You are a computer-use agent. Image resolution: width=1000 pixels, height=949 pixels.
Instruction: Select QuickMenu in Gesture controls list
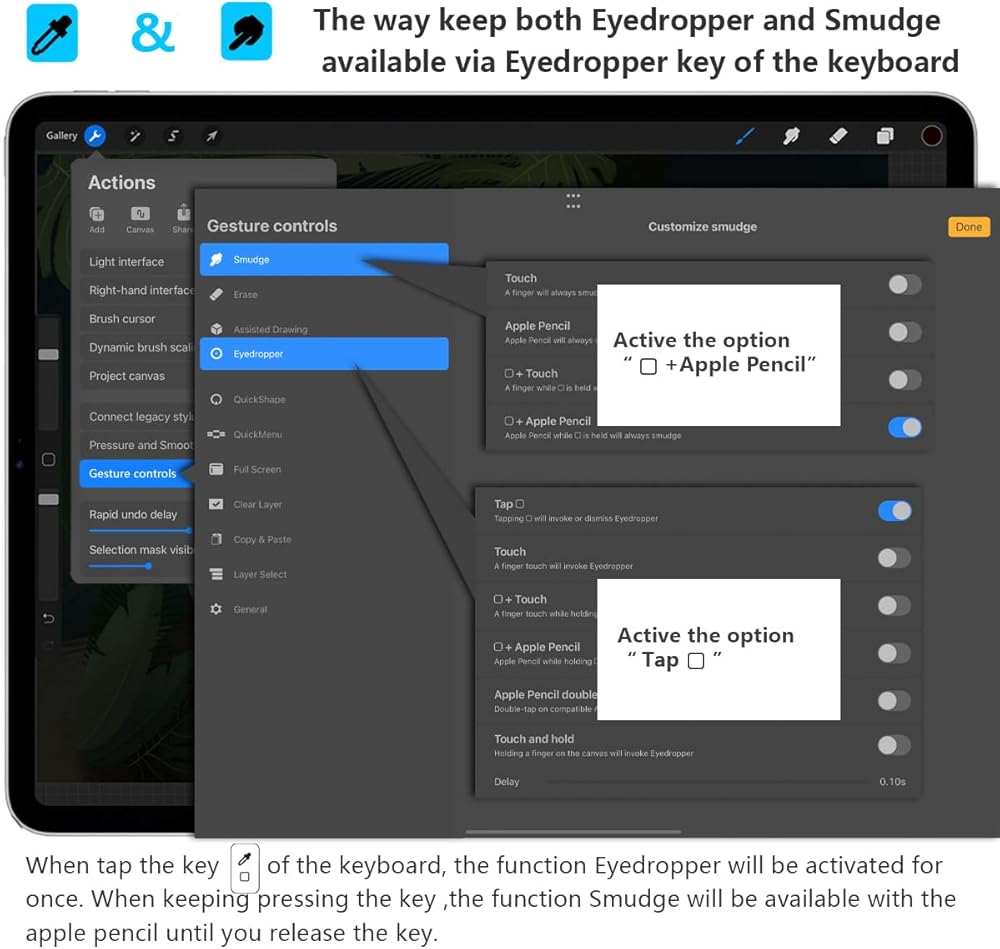pos(258,435)
